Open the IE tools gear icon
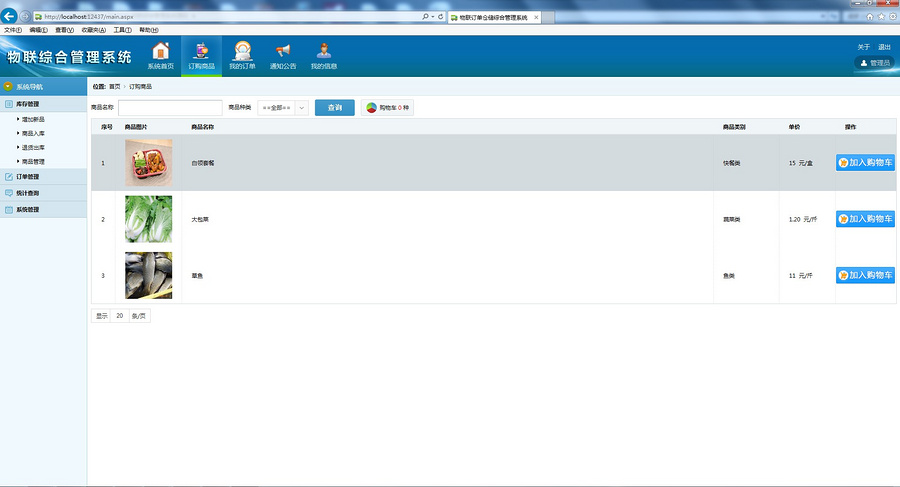Image resolution: width=900 pixels, height=487 pixels. point(893,17)
